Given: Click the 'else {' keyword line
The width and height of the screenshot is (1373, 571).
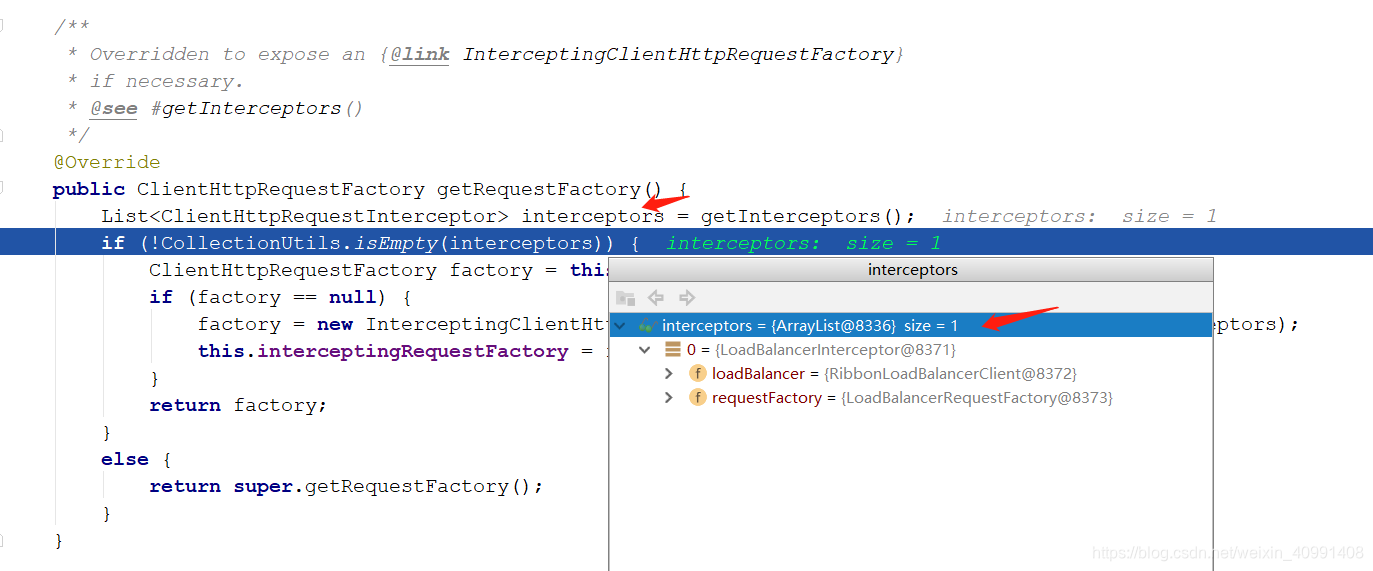Looking at the screenshot, I should coord(136,459).
